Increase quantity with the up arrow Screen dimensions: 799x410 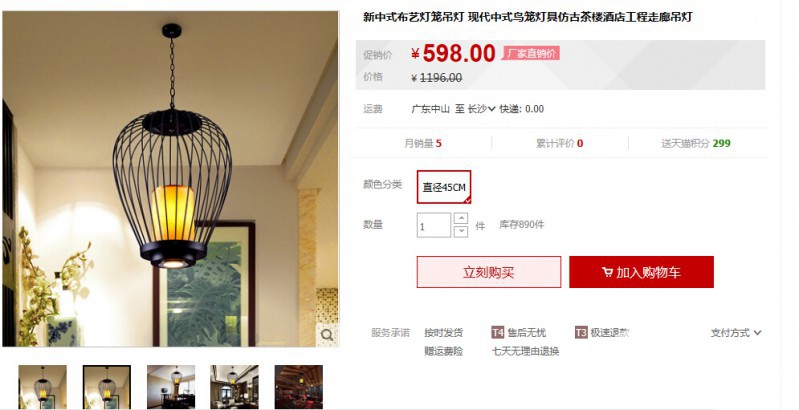click(x=461, y=218)
